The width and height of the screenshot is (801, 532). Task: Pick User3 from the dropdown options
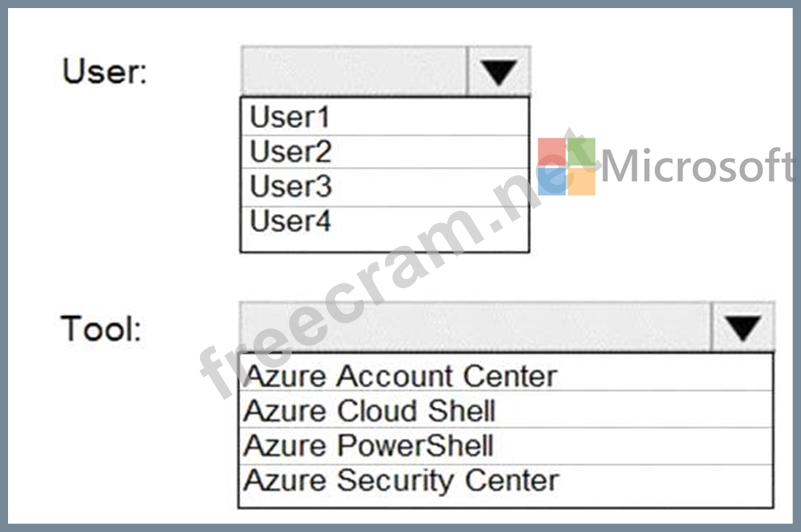(385, 187)
